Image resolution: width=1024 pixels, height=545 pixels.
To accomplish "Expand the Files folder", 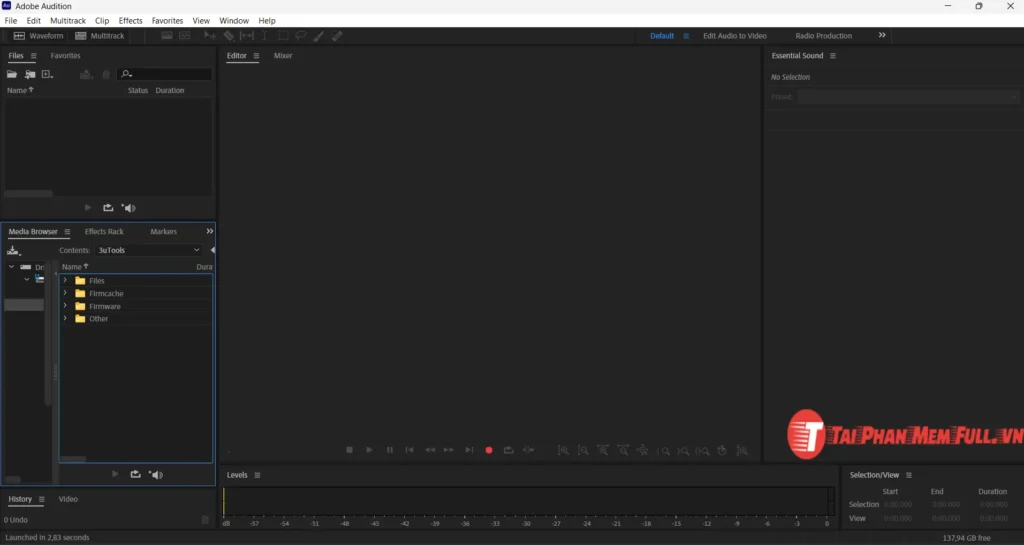I will (x=65, y=280).
